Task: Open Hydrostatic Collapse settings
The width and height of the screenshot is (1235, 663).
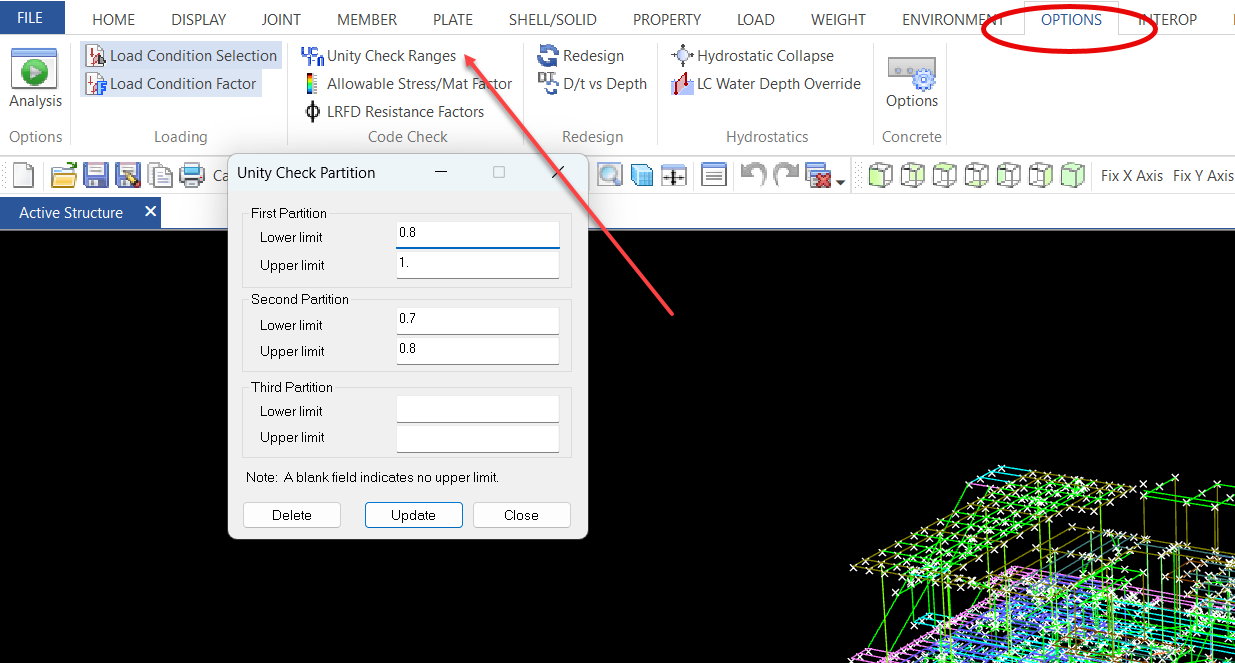Action: click(681, 55)
